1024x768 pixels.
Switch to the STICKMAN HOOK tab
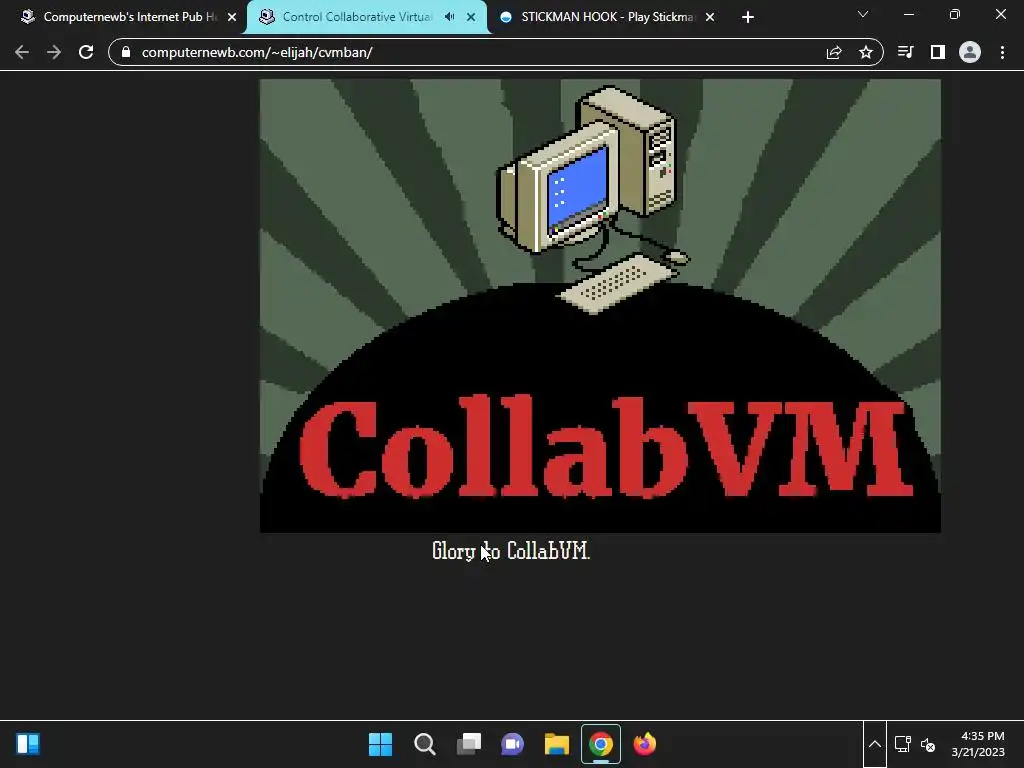coord(607,17)
